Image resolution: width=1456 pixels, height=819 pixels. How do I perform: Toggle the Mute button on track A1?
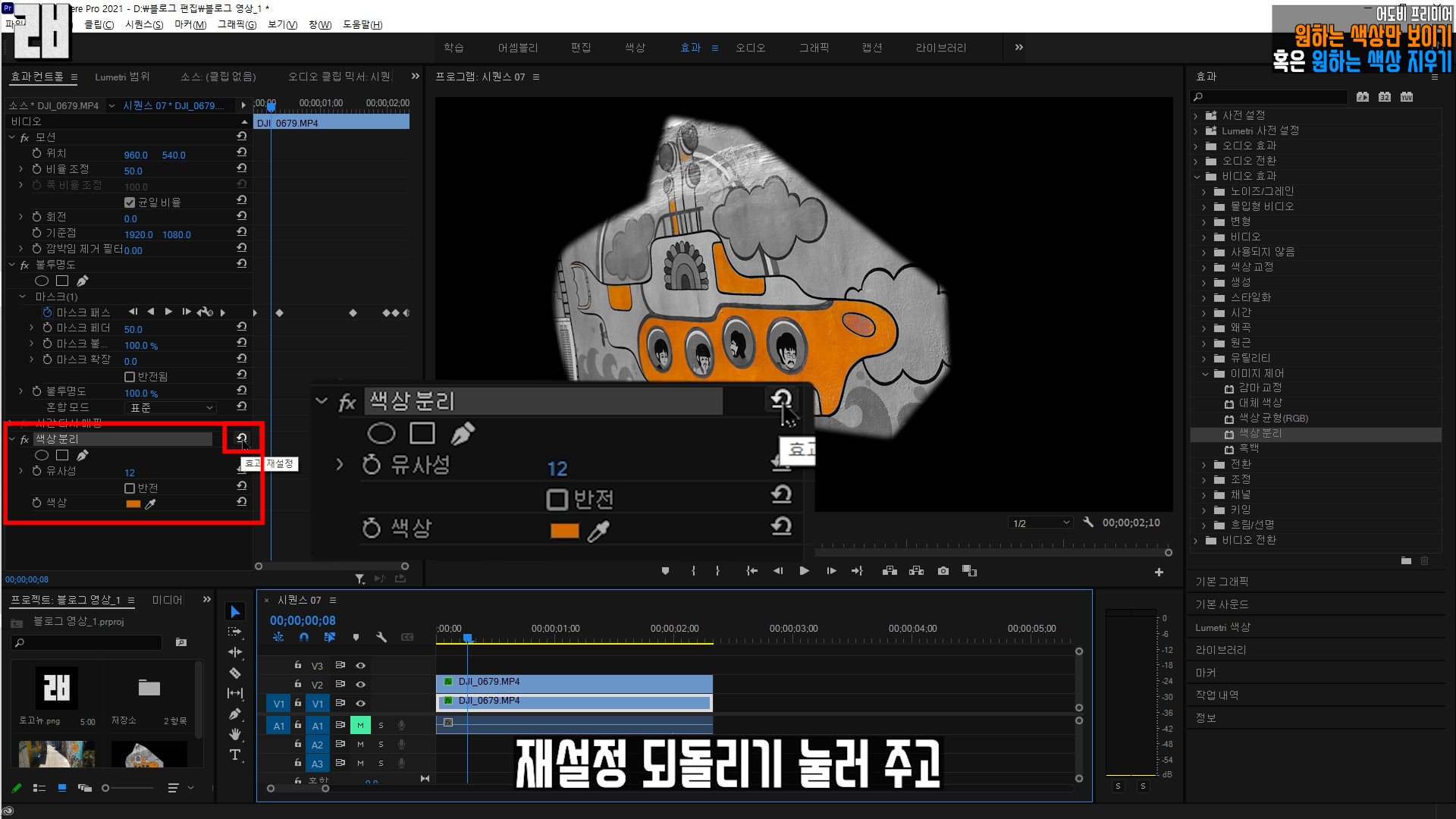pos(360,726)
